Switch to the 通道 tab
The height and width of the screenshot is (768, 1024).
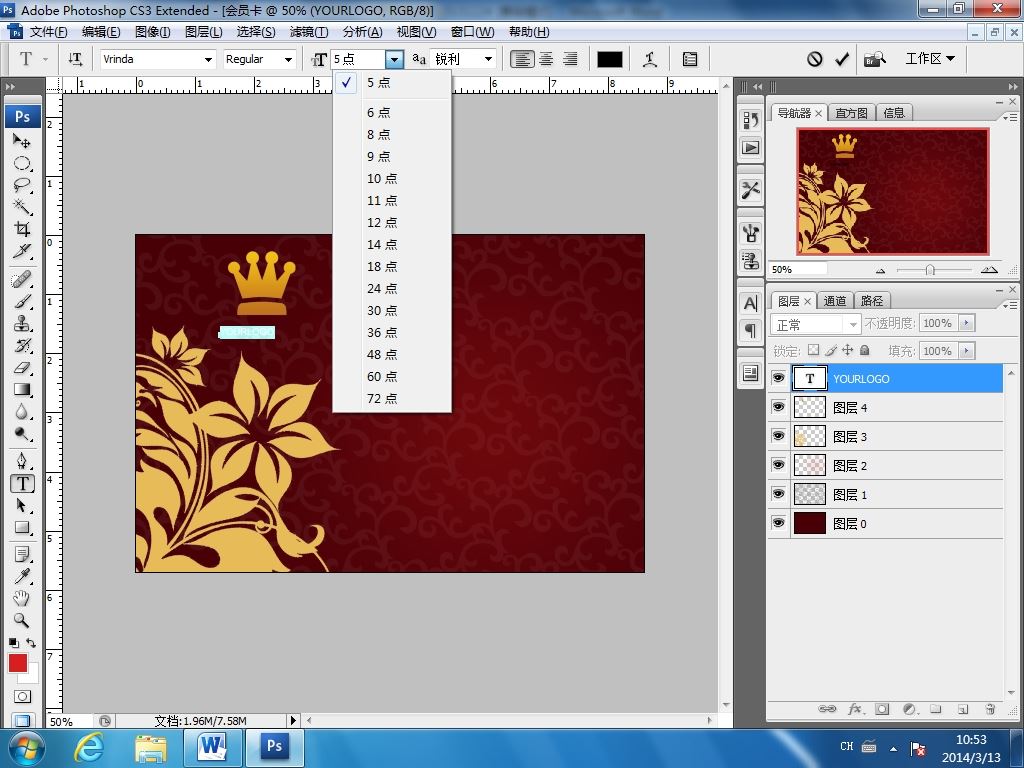click(835, 301)
